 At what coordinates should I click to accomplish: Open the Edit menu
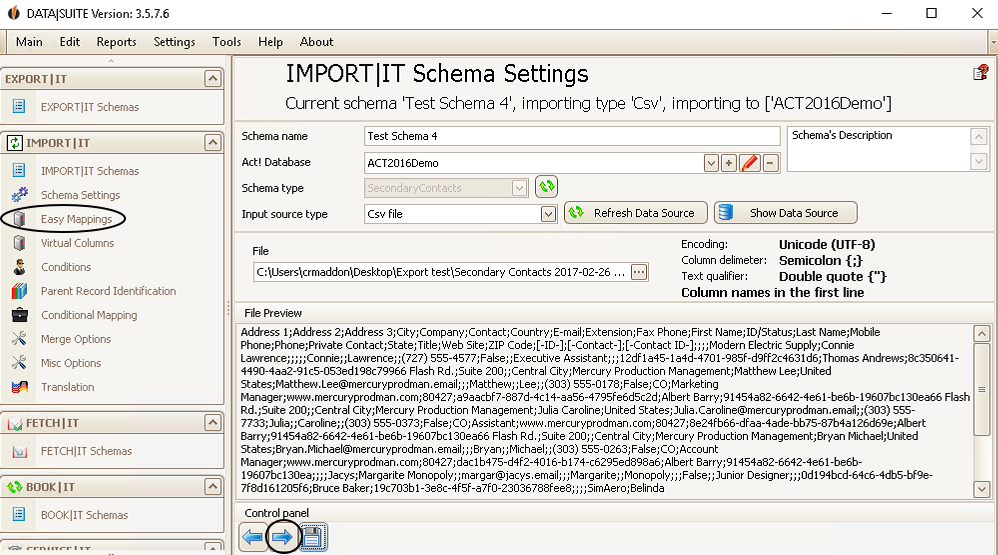69,41
